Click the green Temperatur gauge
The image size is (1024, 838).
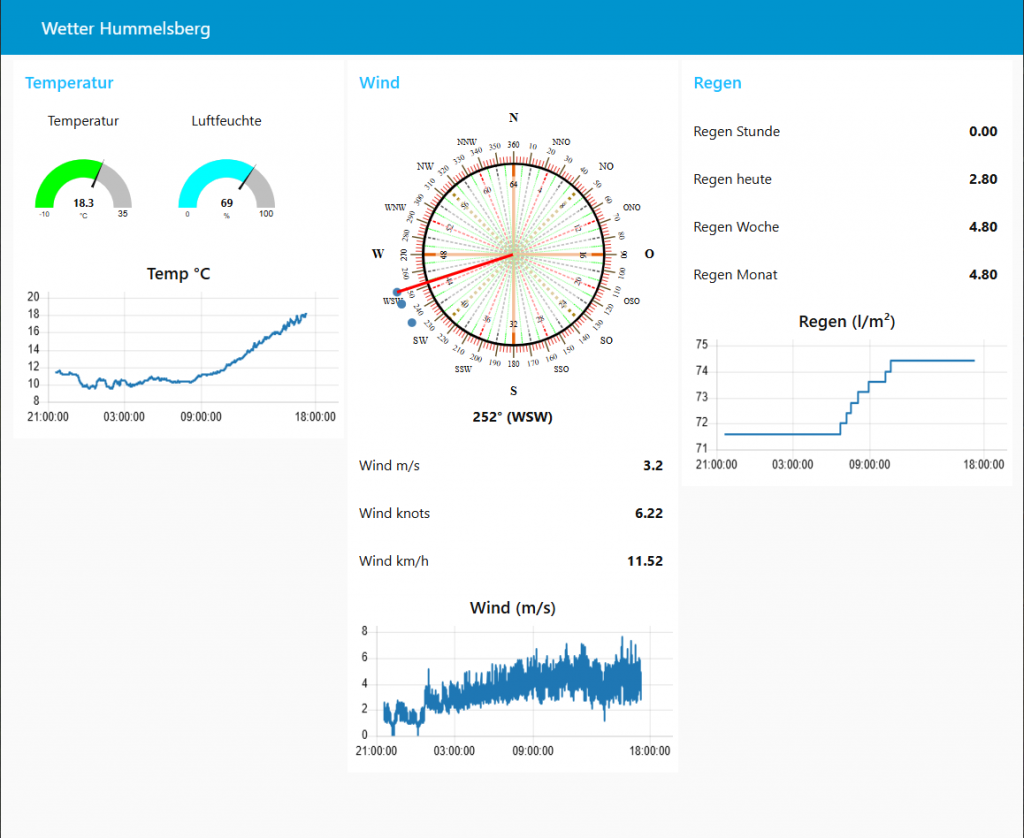83,187
